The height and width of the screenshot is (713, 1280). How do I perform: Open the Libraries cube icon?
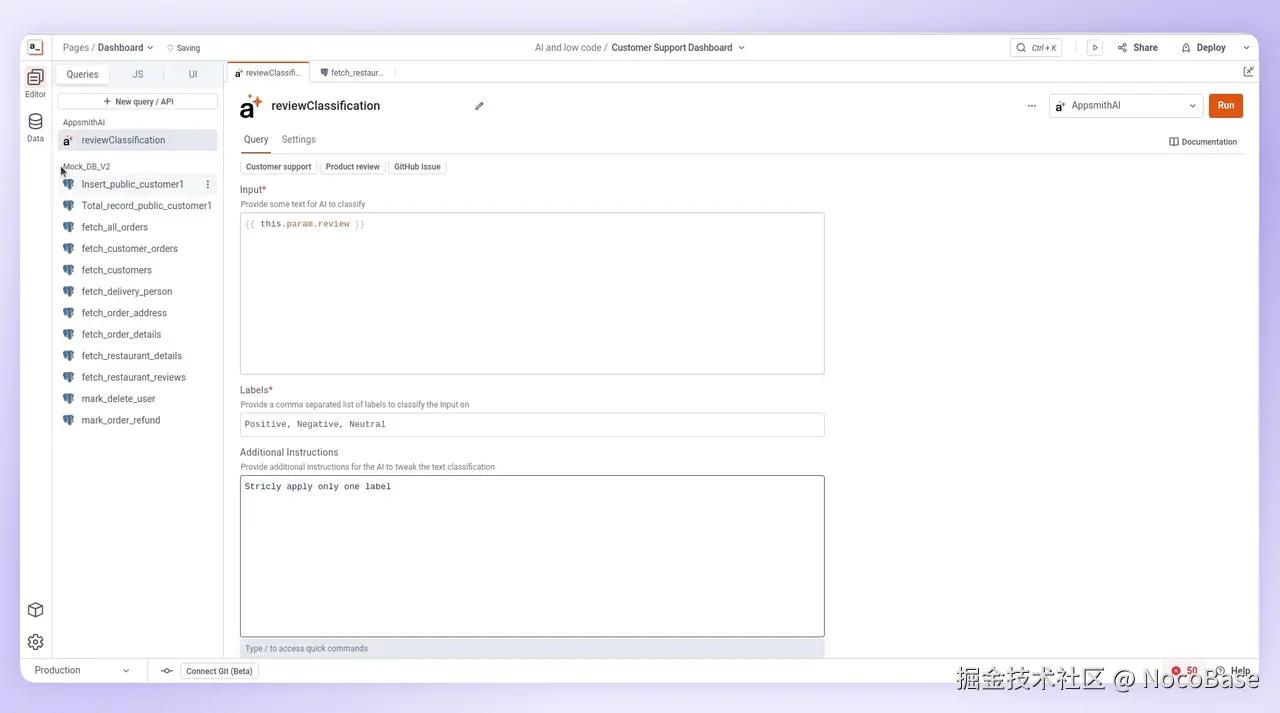[x=35, y=610]
